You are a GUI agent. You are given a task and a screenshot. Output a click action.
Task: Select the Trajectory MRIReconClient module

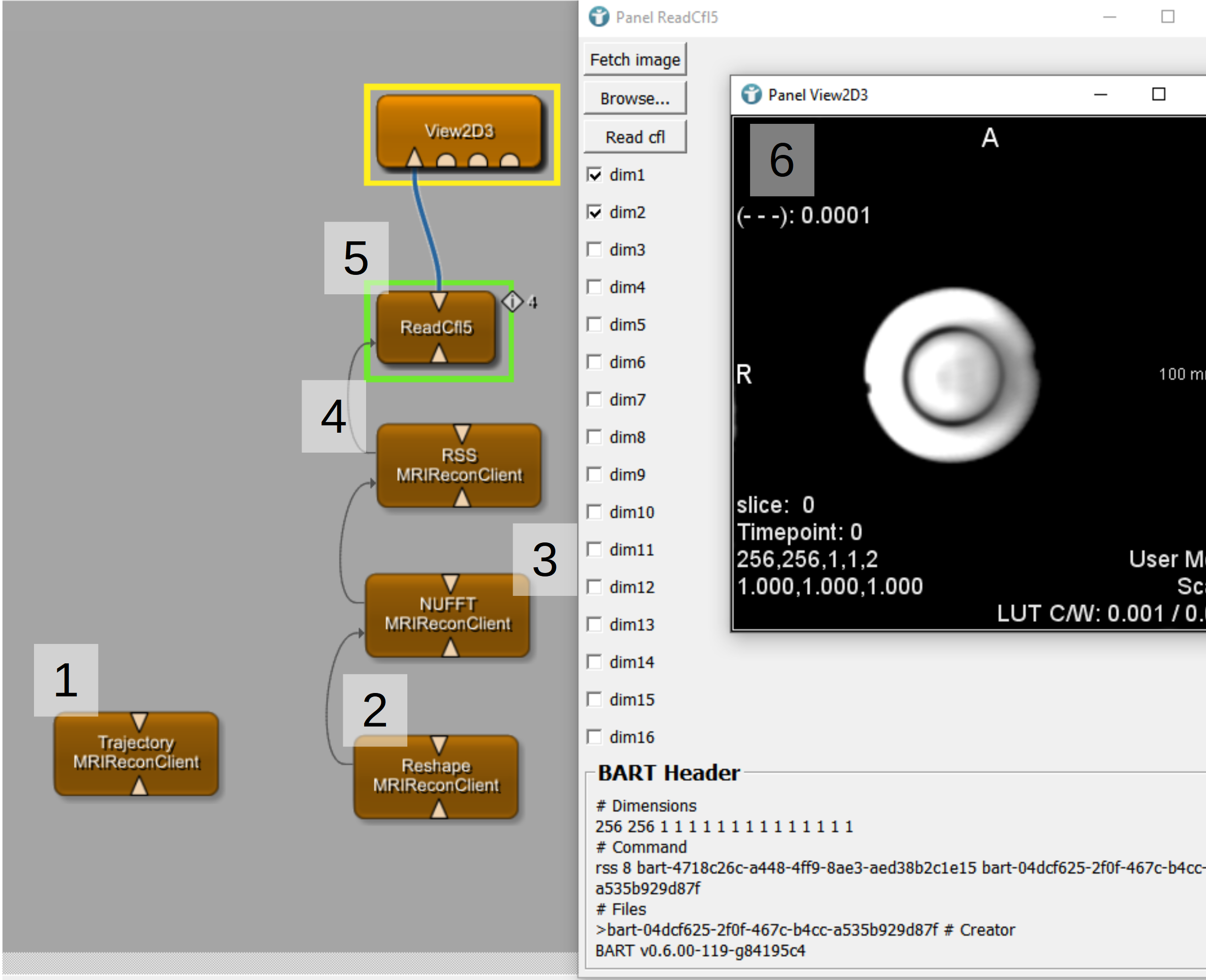click(136, 753)
